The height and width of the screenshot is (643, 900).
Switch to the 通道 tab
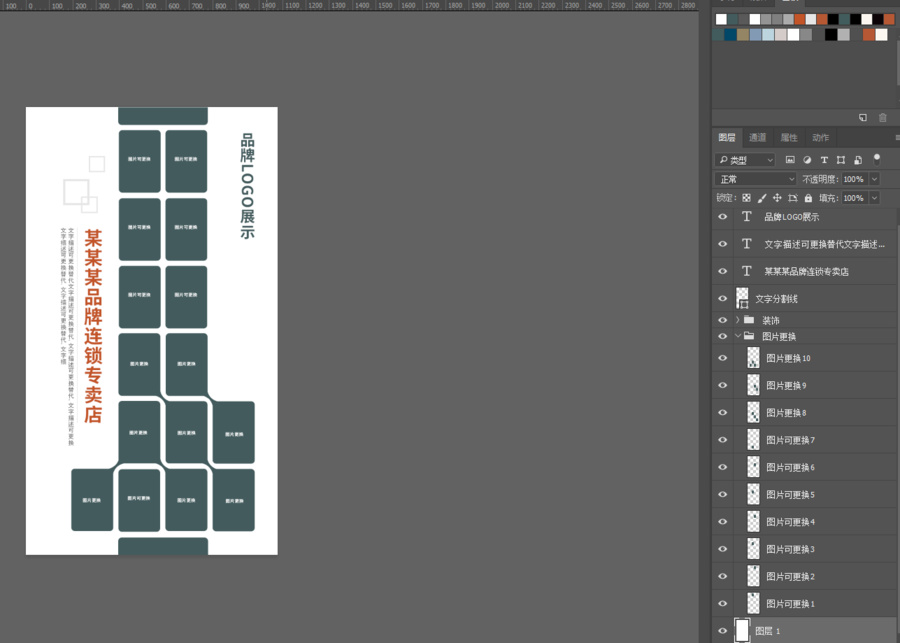click(x=758, y=137)
